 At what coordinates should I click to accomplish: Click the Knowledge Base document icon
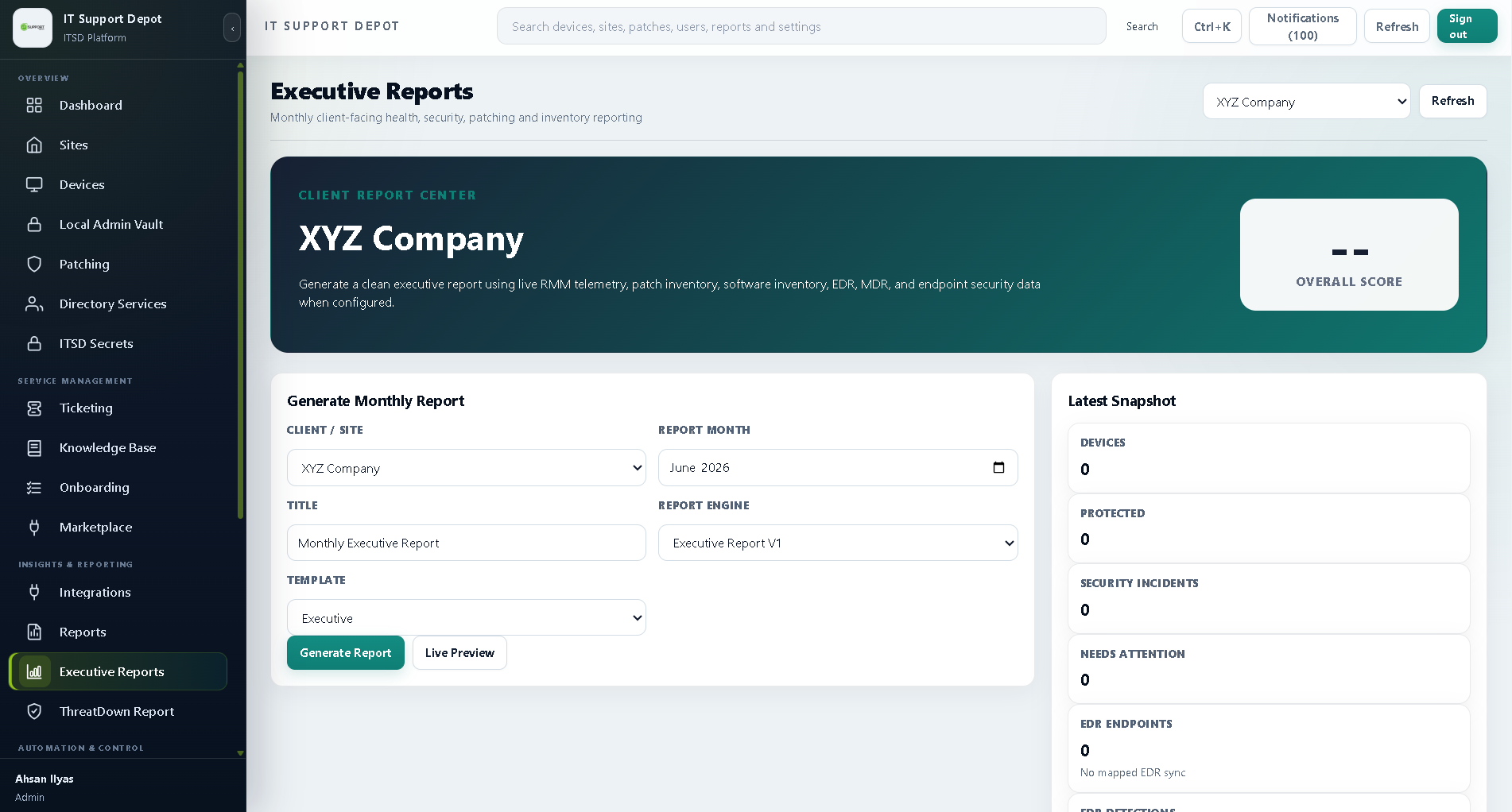coord(34,448)
